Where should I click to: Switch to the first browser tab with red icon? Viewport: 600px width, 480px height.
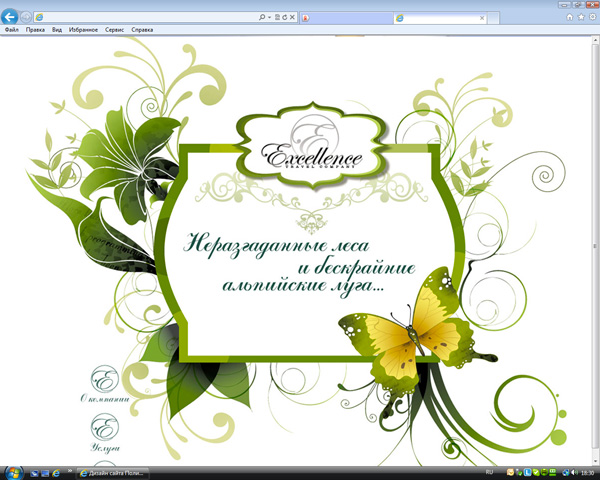point(346,18)
